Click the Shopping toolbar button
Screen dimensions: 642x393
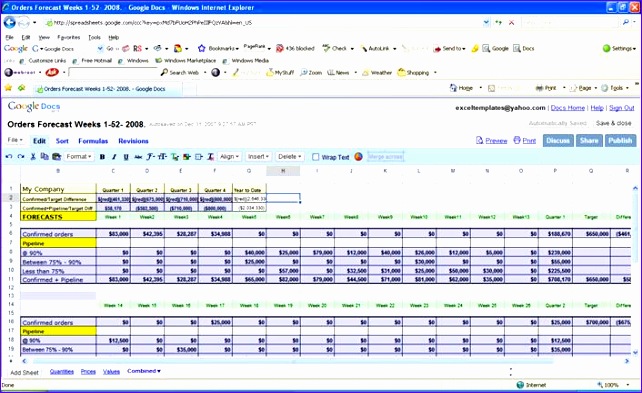[413, 72]
